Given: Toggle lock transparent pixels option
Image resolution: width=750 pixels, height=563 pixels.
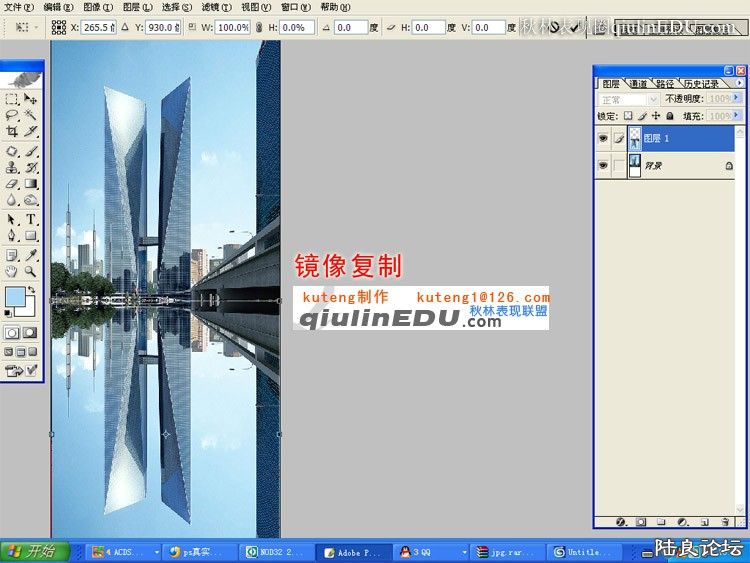Looking at the screenshot, I should point(629,117).
